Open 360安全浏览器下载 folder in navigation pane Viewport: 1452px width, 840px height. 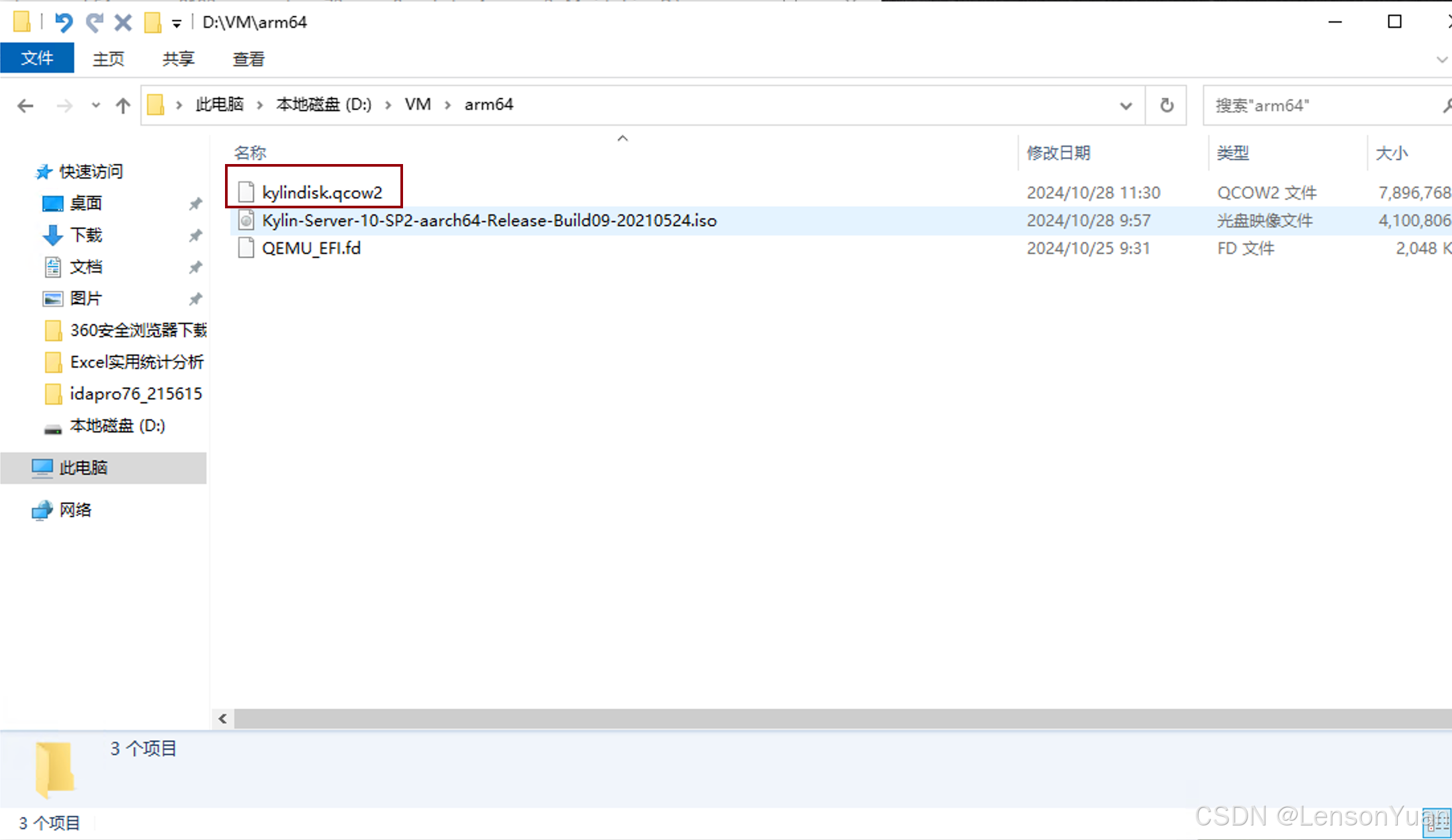138,330
